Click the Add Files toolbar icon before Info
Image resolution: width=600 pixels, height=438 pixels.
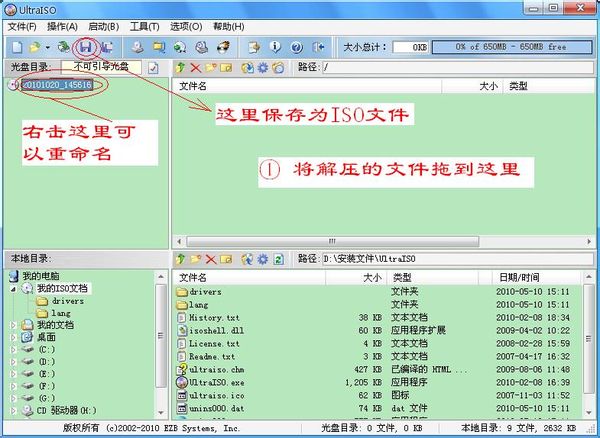[x=254, y=47]
